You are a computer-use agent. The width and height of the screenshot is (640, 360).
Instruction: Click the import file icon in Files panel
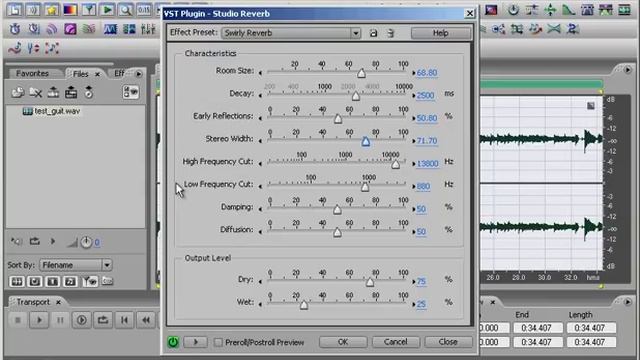pyautogui.click(x=18, y=93)
